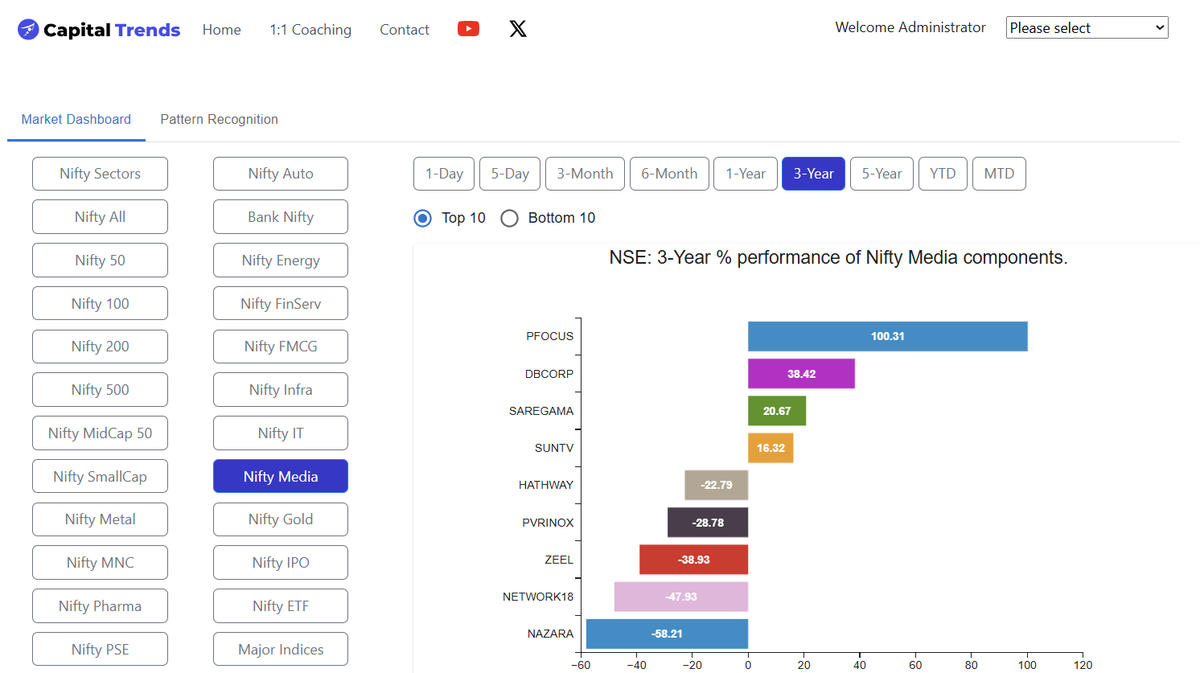This screenshot has width=1200, height=673.
Task: Select the Nifty FMCG button
Action: pyautogui.click(x=281, y=346)
